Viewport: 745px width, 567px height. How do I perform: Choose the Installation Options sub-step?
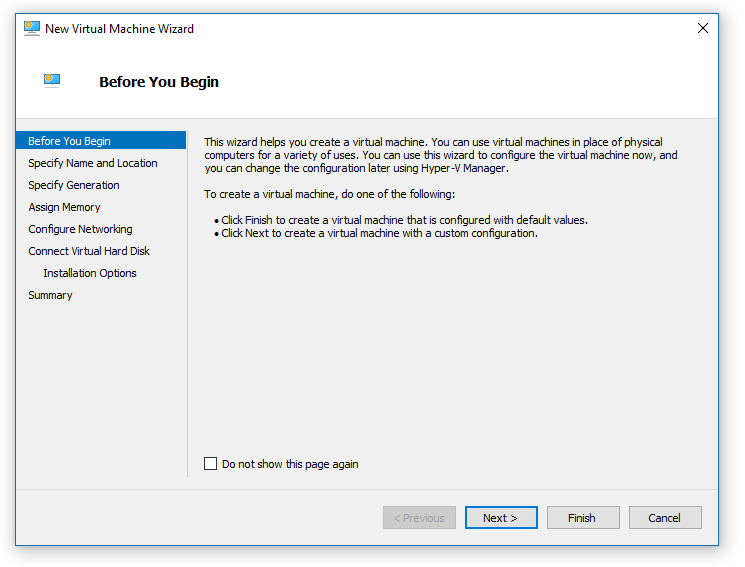[90, 273]
